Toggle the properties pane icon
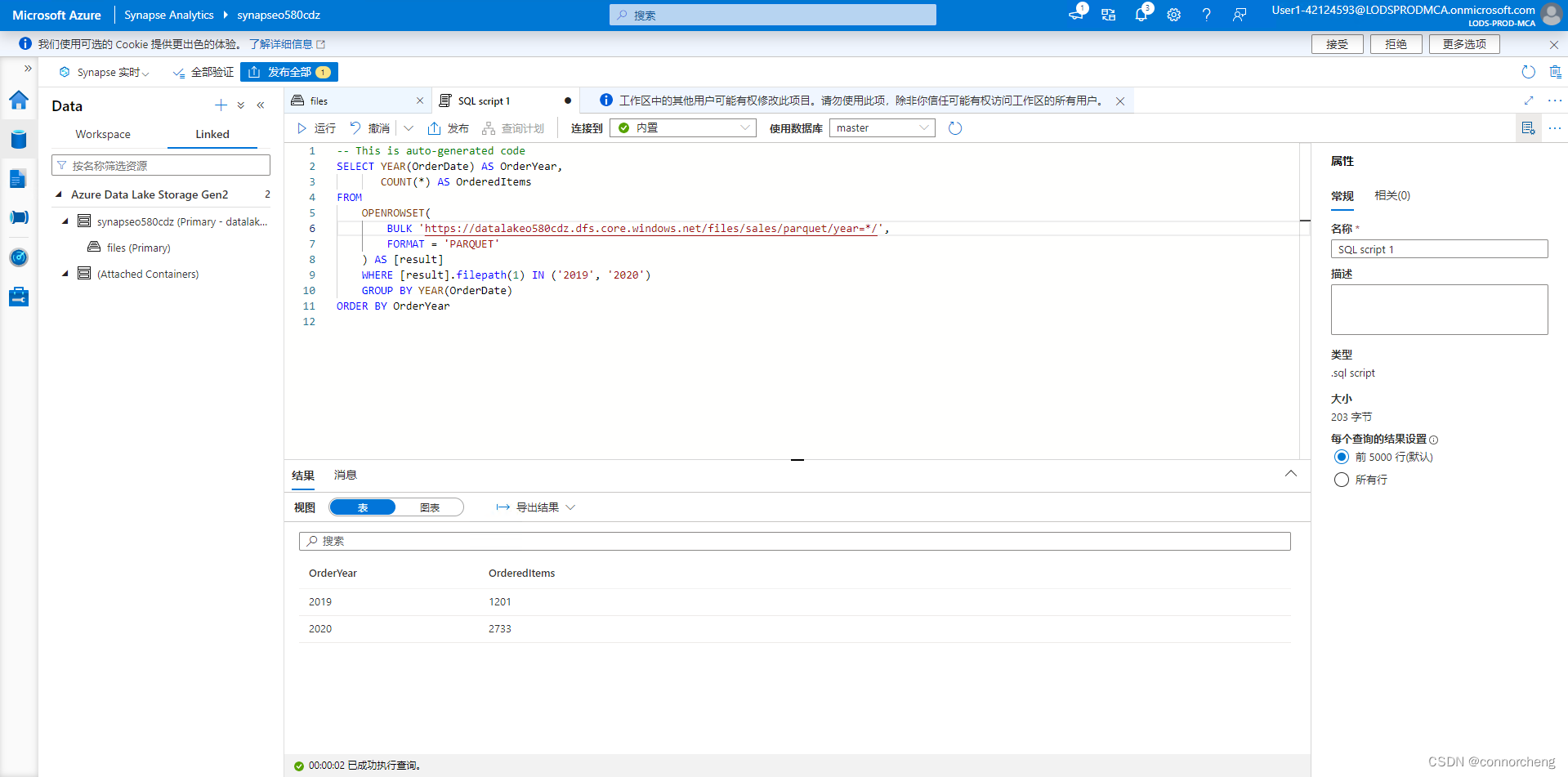The image size is (1568, 777). tap(1528, 128)
